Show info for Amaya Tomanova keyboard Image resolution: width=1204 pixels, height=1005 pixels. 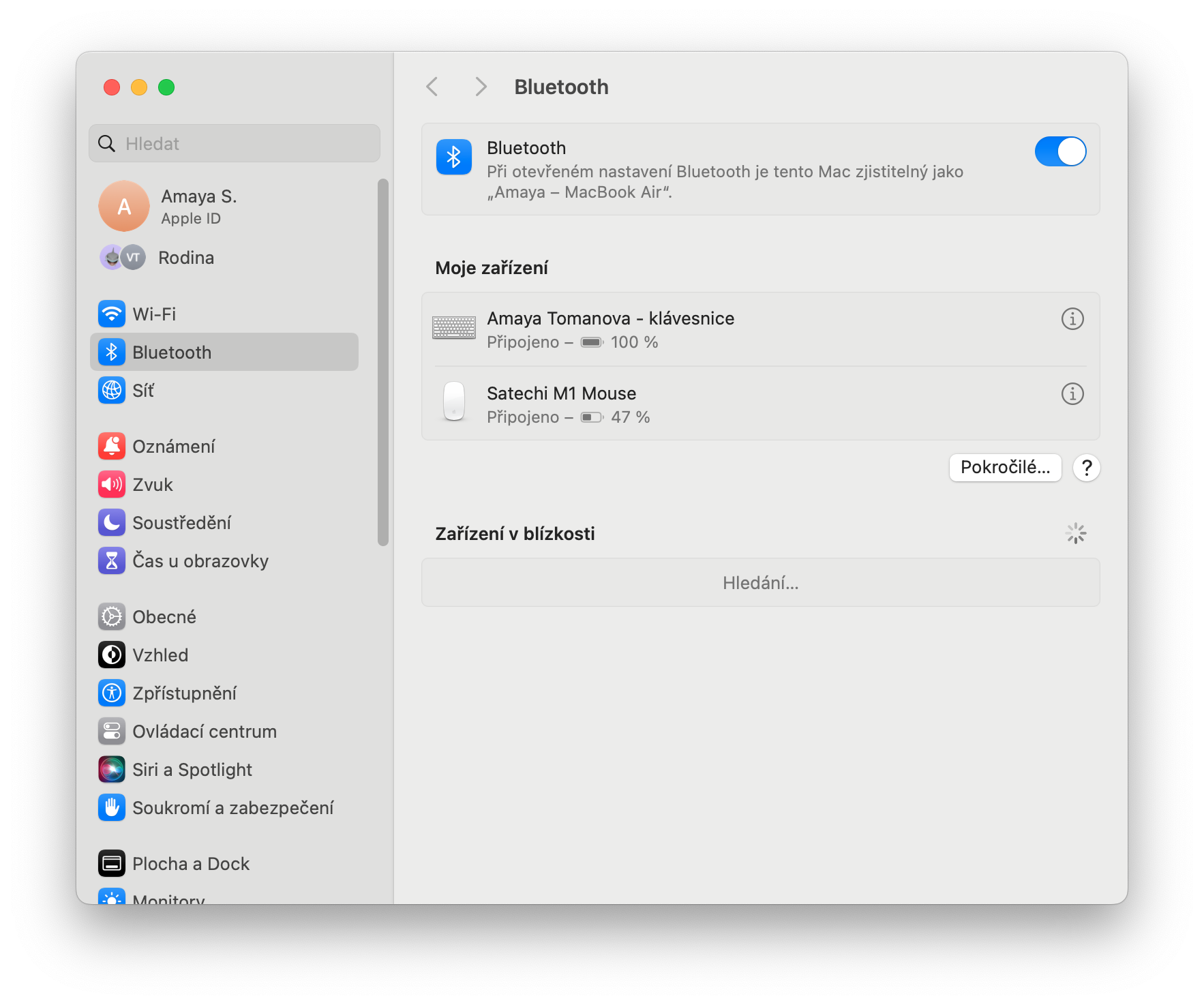(x=1072, y=319)
